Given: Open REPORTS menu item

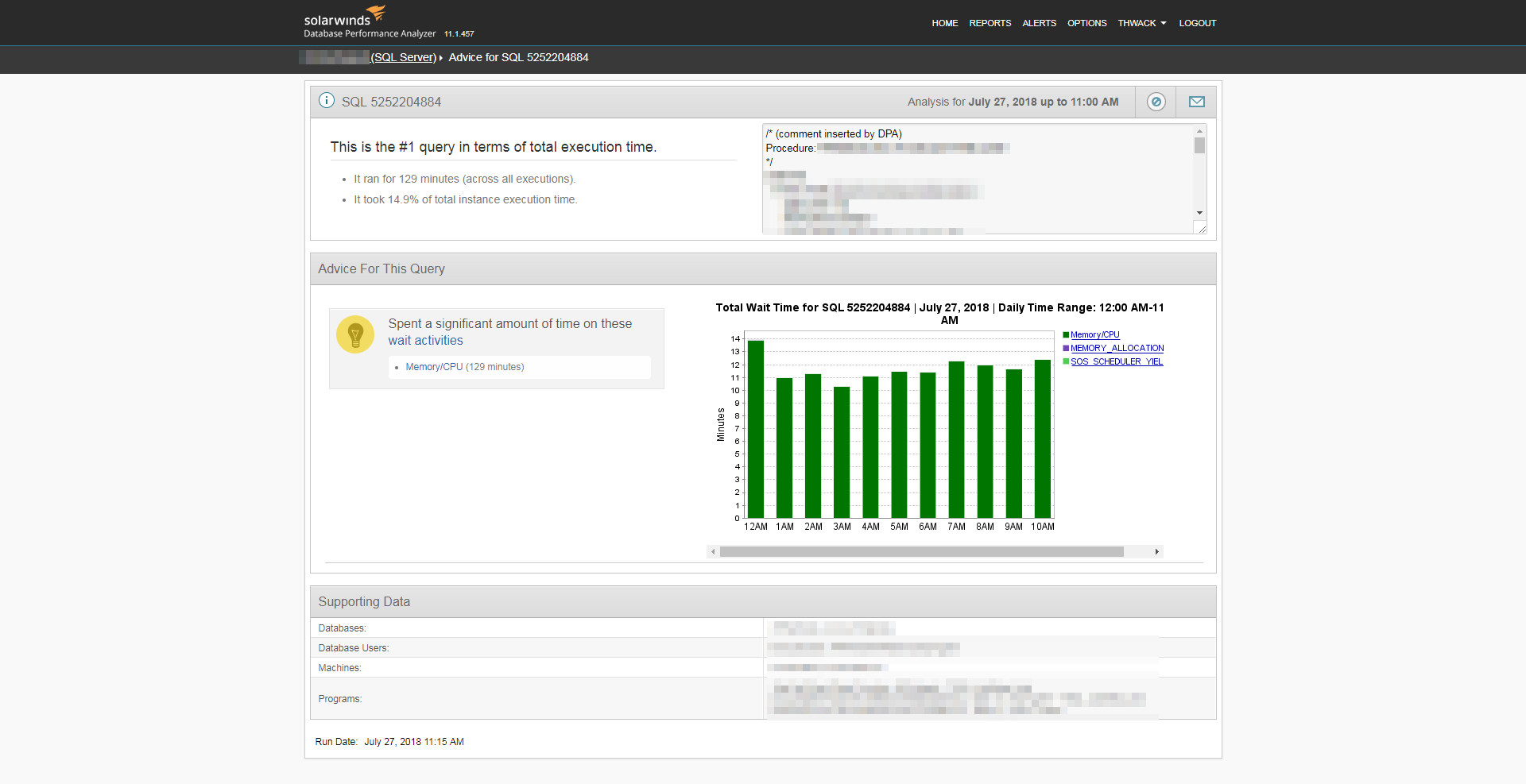Looking at the screenshot, I should click(x=990, y=23).
